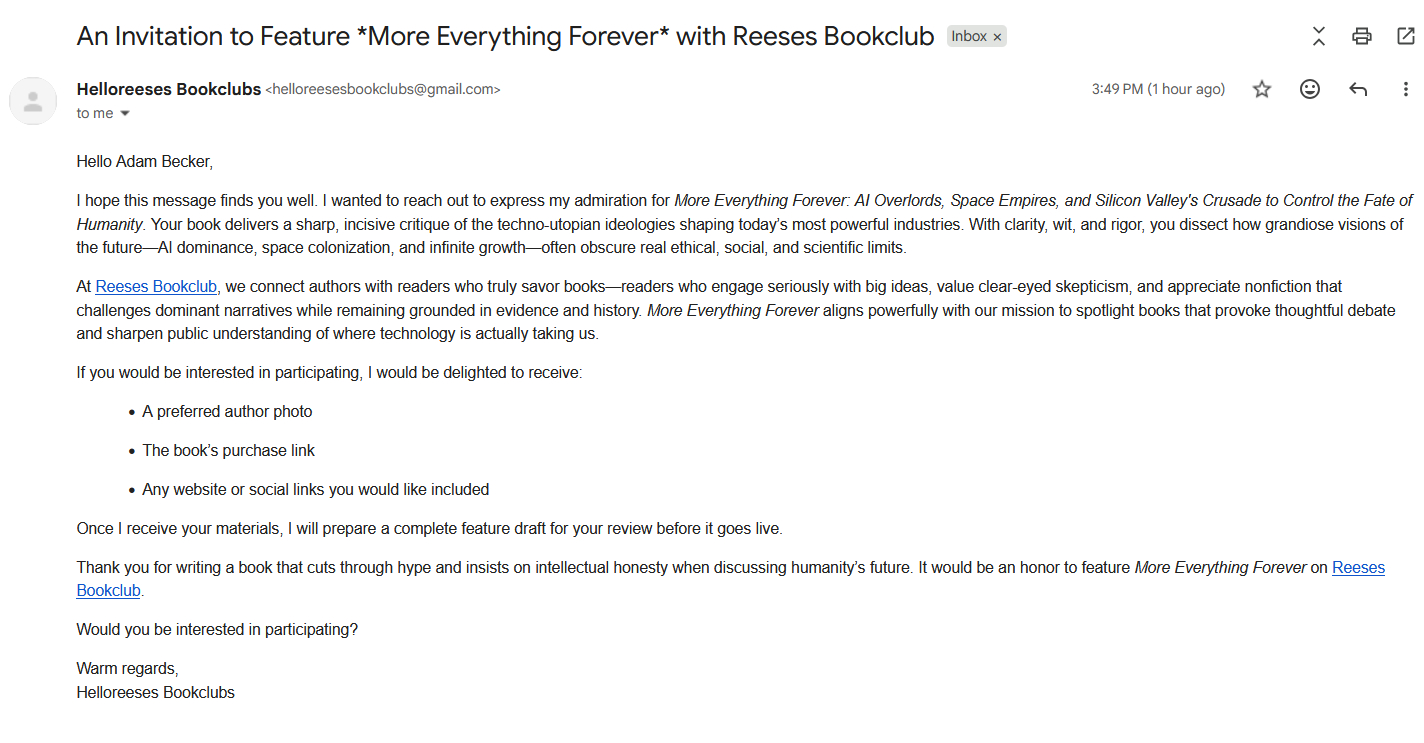Click the email subject line heading
1424x743 pixels.
click(x=505, y=37)
